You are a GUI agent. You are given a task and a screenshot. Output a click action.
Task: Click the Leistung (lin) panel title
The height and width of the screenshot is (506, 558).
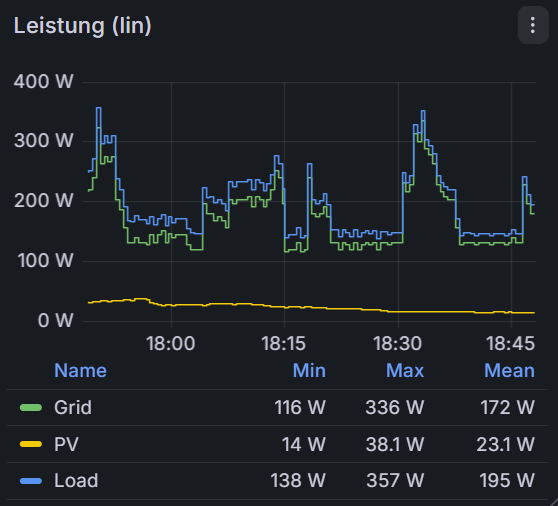coord(83,26)
